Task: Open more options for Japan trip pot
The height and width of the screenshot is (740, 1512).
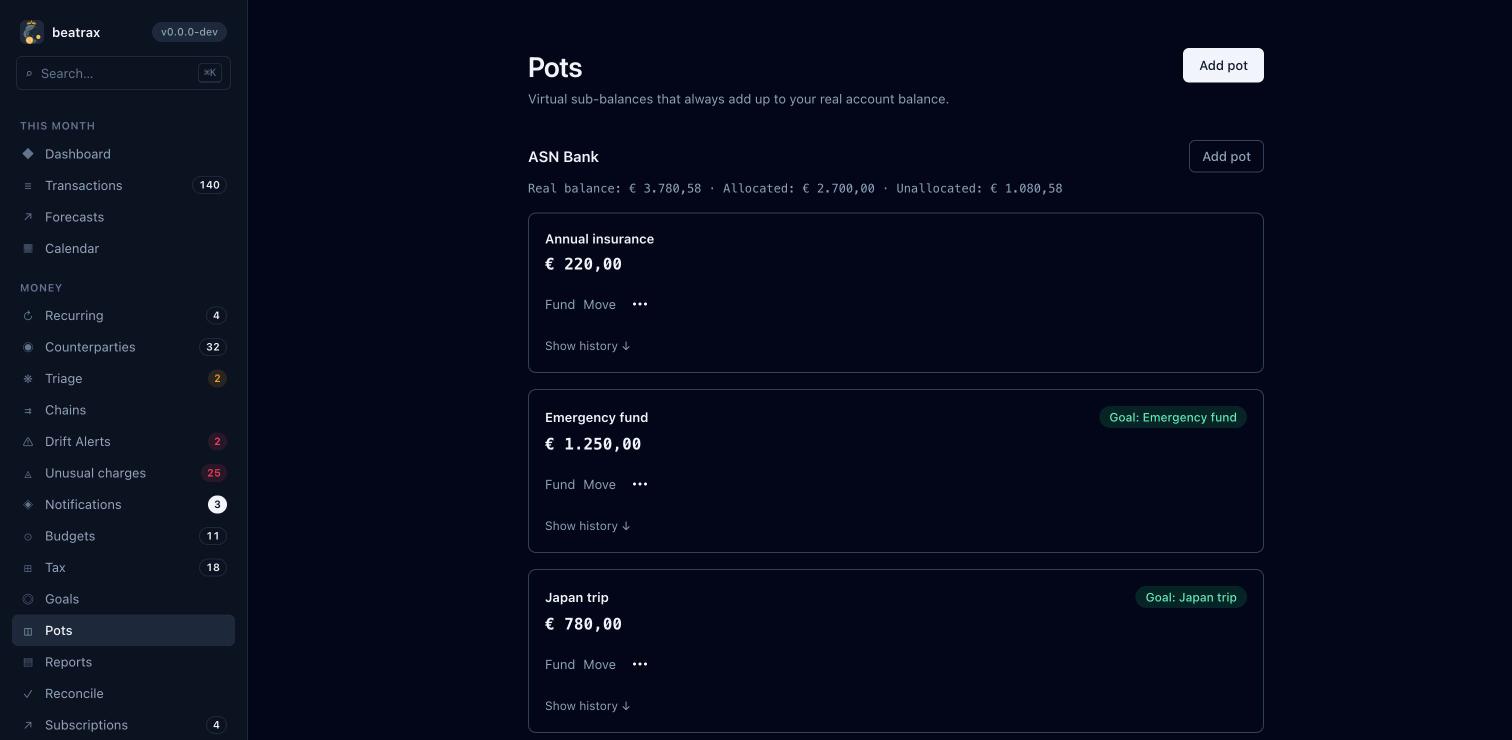Action: click(x=640, y=664)
